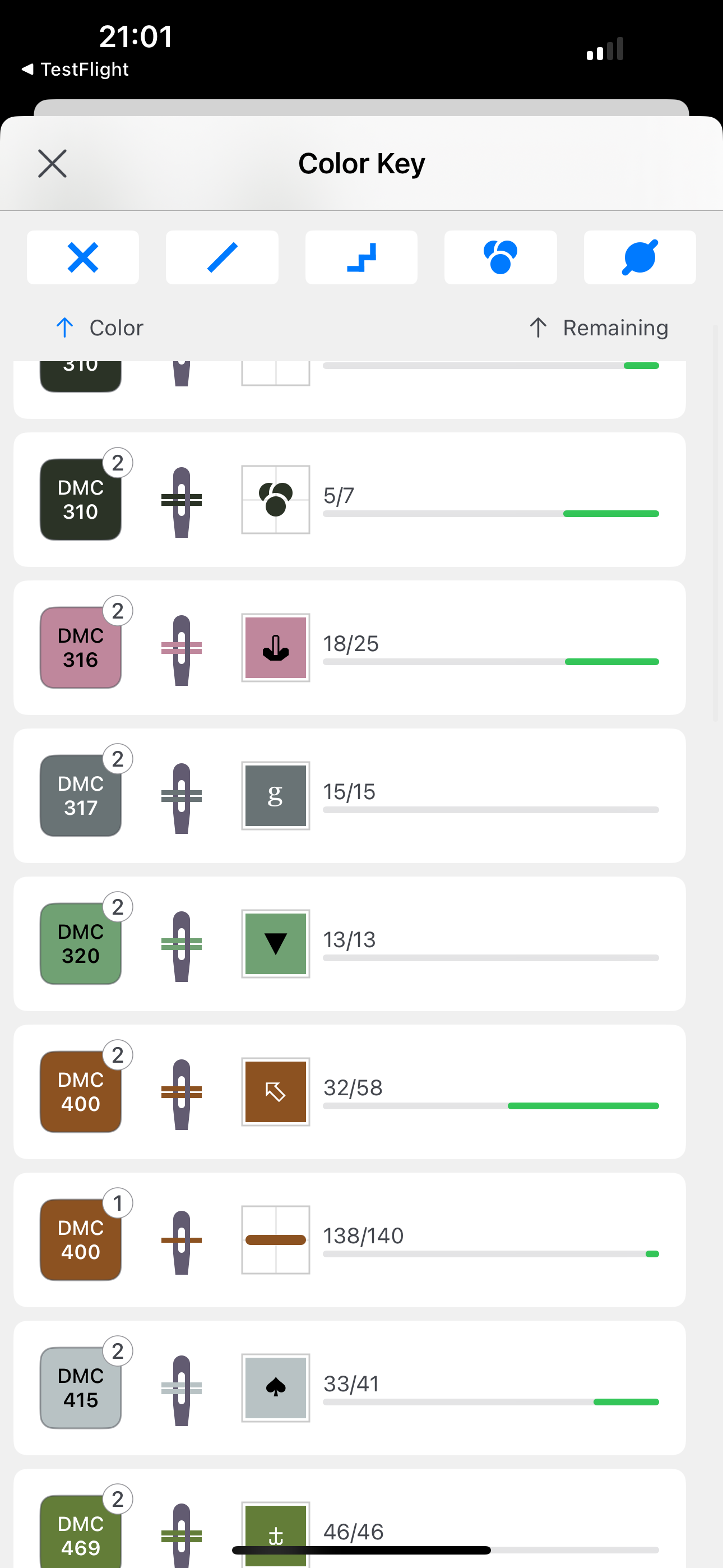The image size is (723, 1568).
Task: Tap the DMC 400 backstitch line symbol
Action: coord(276,1240)
